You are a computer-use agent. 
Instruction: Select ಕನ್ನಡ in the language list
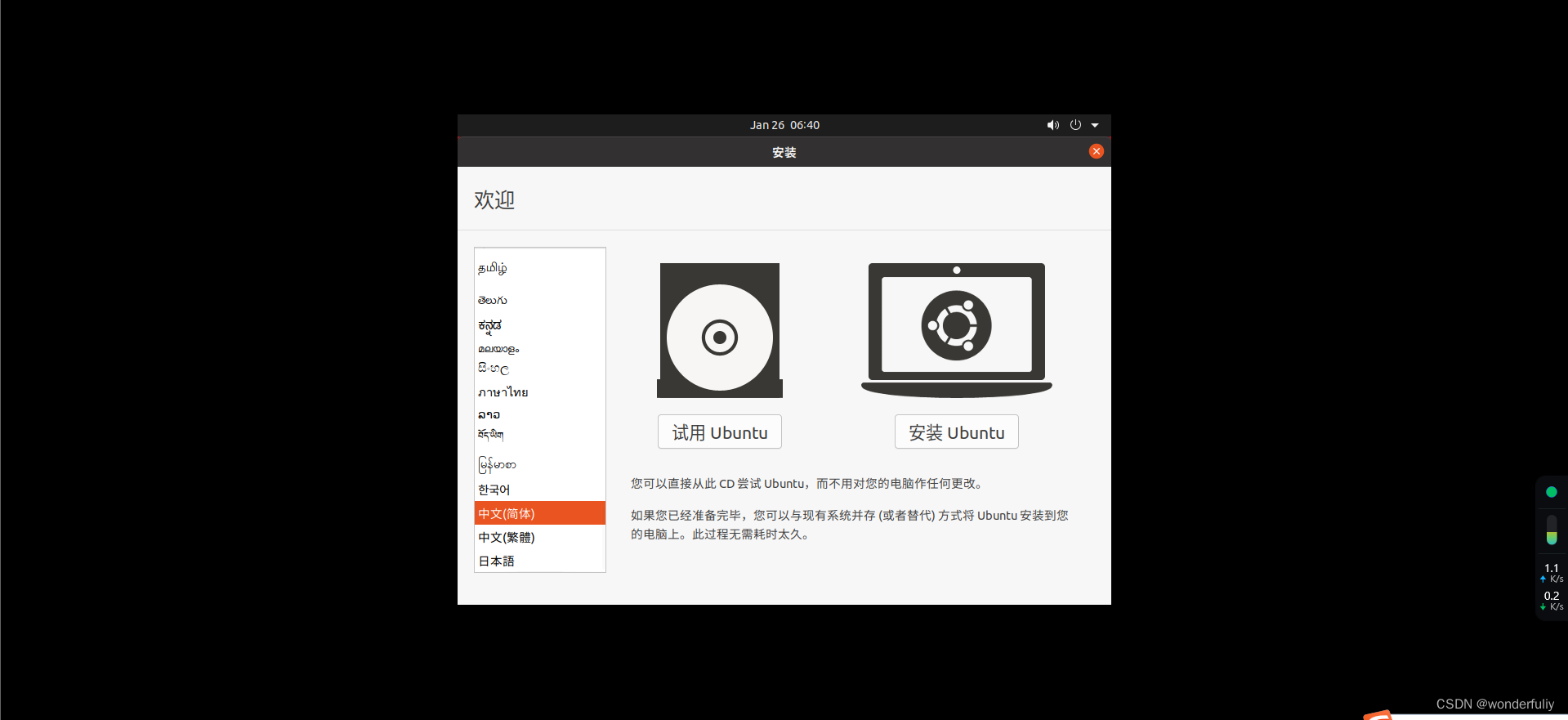[x=540, y=325]
